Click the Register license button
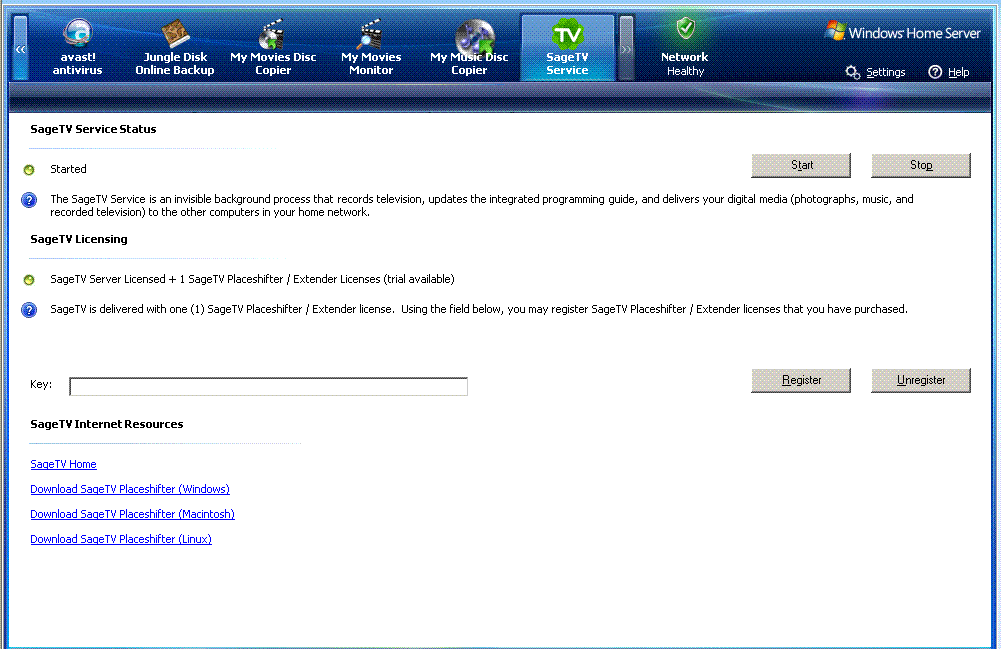This screenshot has width=1001, height=649. pos(801,380)
